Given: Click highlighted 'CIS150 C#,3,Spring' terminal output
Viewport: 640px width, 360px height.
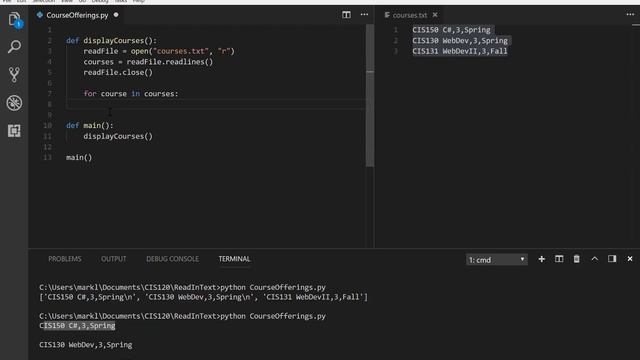Looking at the screenshot, I should click(77, 325).
